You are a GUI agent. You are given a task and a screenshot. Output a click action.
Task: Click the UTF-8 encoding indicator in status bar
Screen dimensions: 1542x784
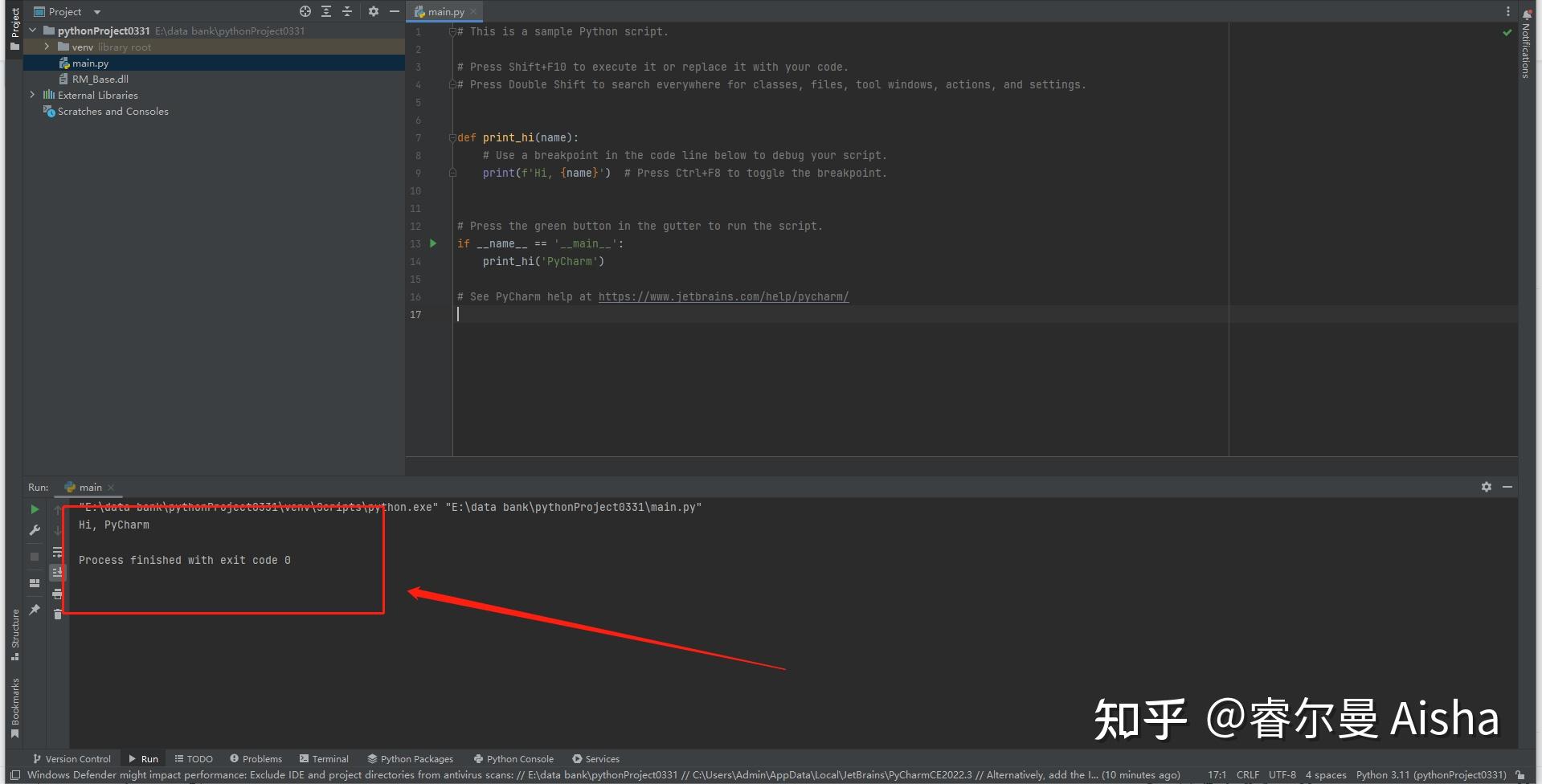point(1281,774)
